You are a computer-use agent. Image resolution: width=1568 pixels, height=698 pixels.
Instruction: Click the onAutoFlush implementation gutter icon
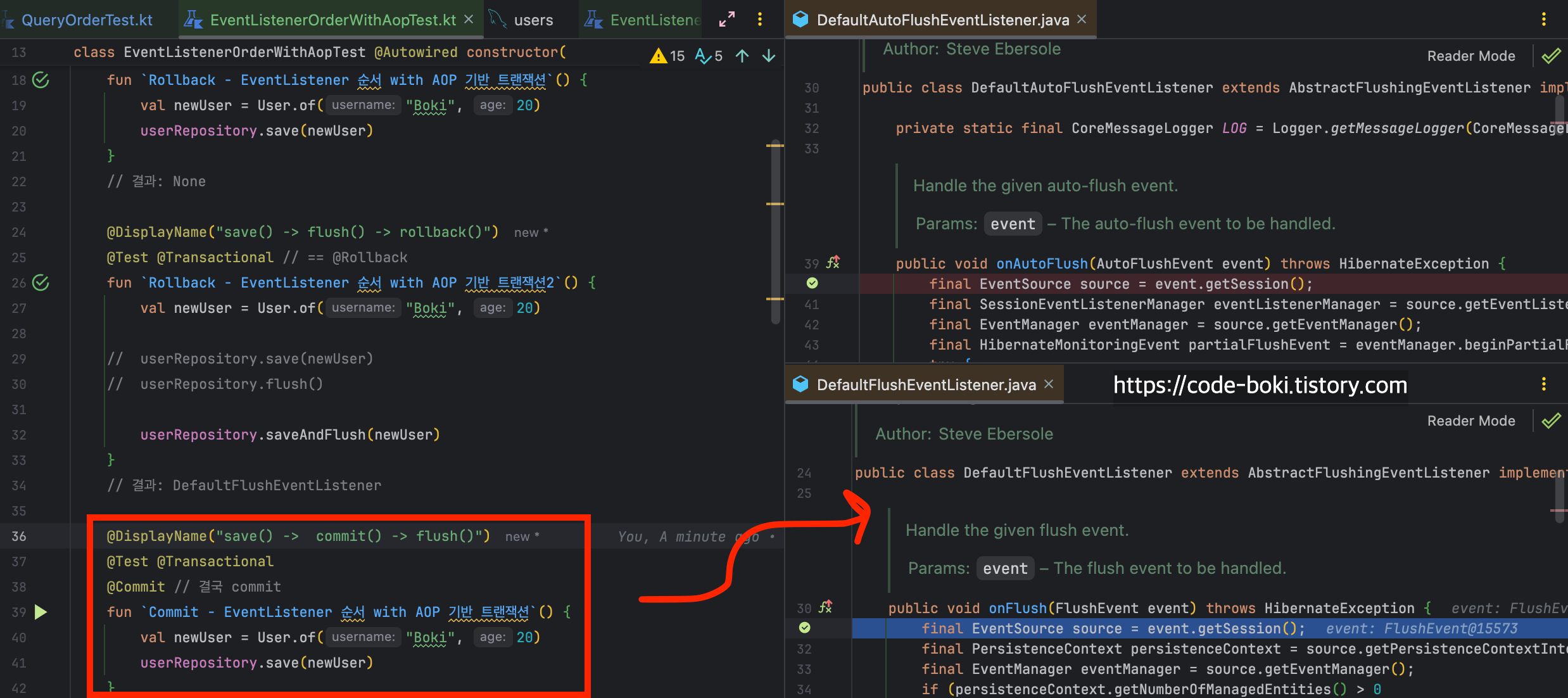833,262
